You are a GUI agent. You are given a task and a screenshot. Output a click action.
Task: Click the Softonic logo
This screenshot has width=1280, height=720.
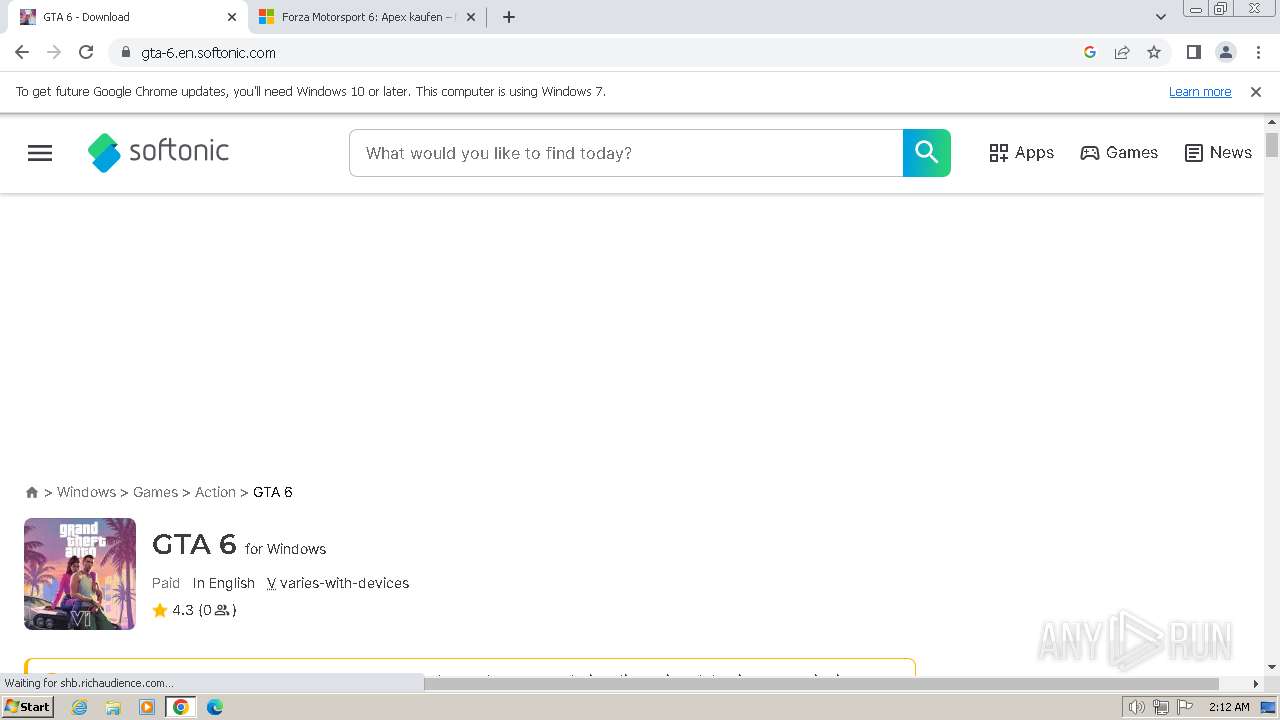(158, 152)
